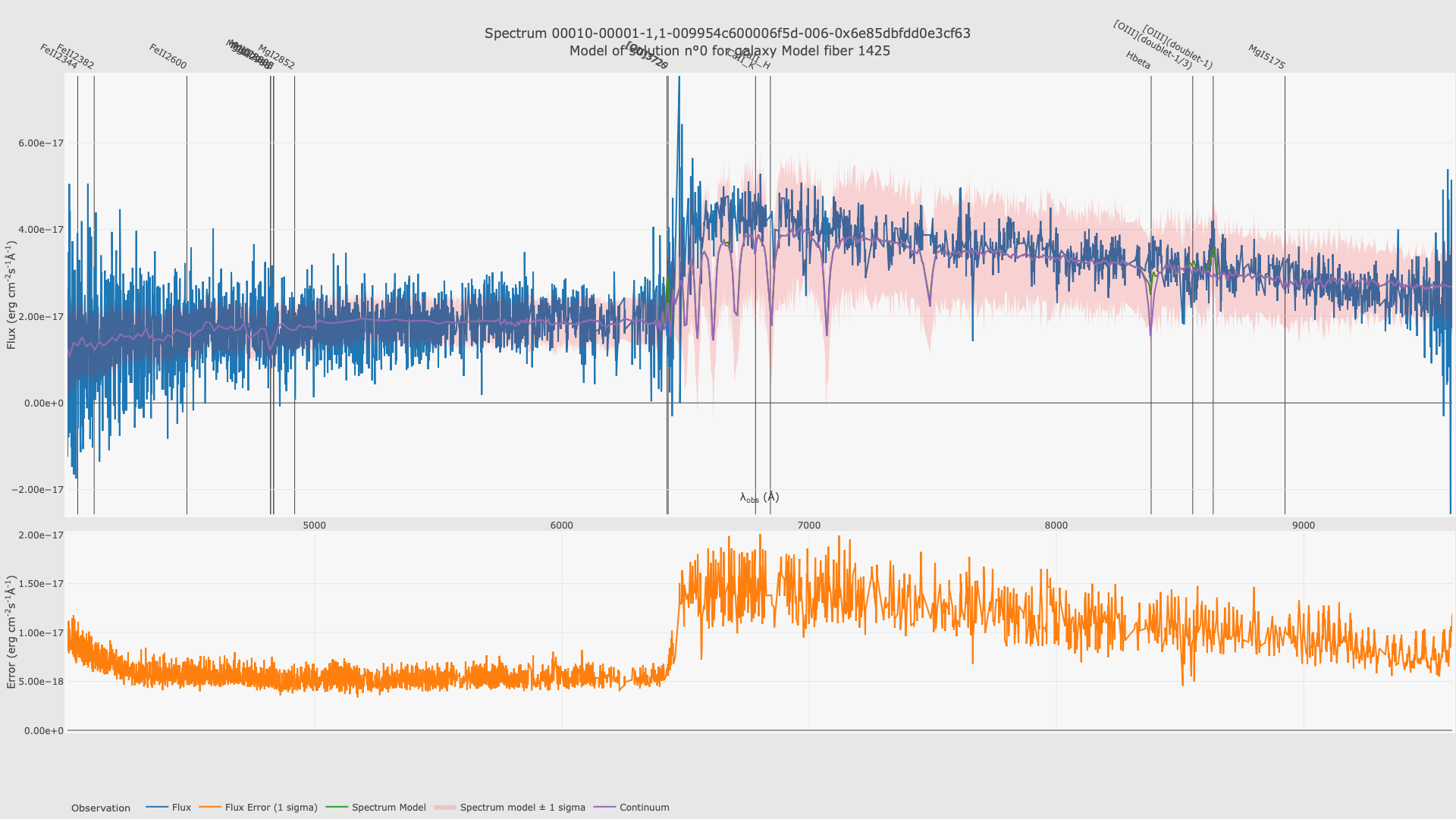Screen dimensions: 1456x819
Task: Hide the Spectrum Model trace
Action: tap(388, 808)
